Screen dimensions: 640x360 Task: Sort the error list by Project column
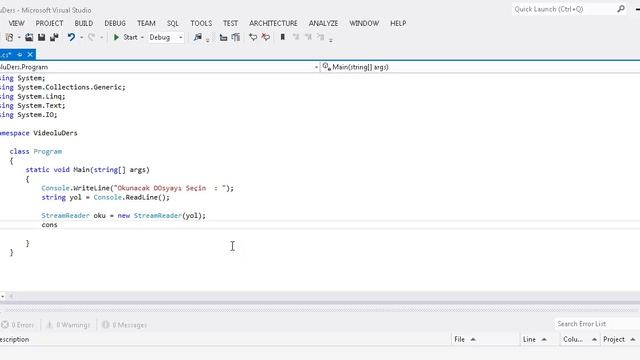(620, 339)
